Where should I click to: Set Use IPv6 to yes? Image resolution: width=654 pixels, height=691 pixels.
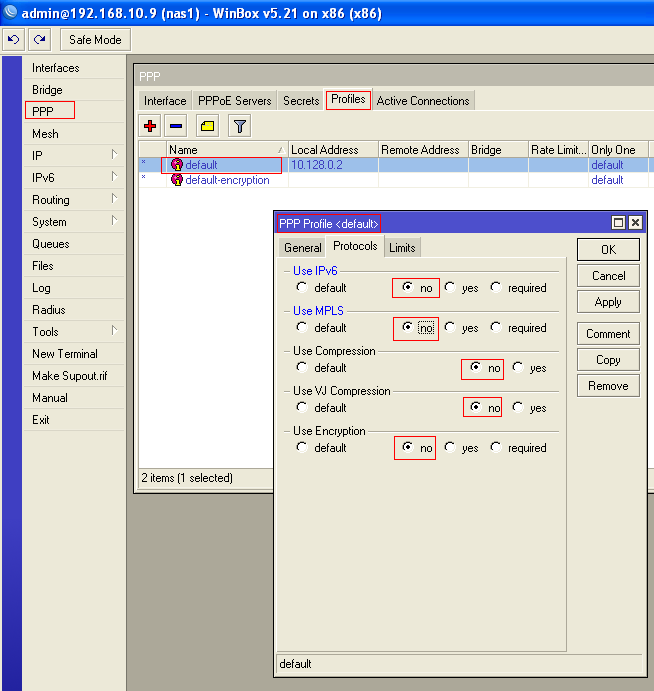coord(451,288)
